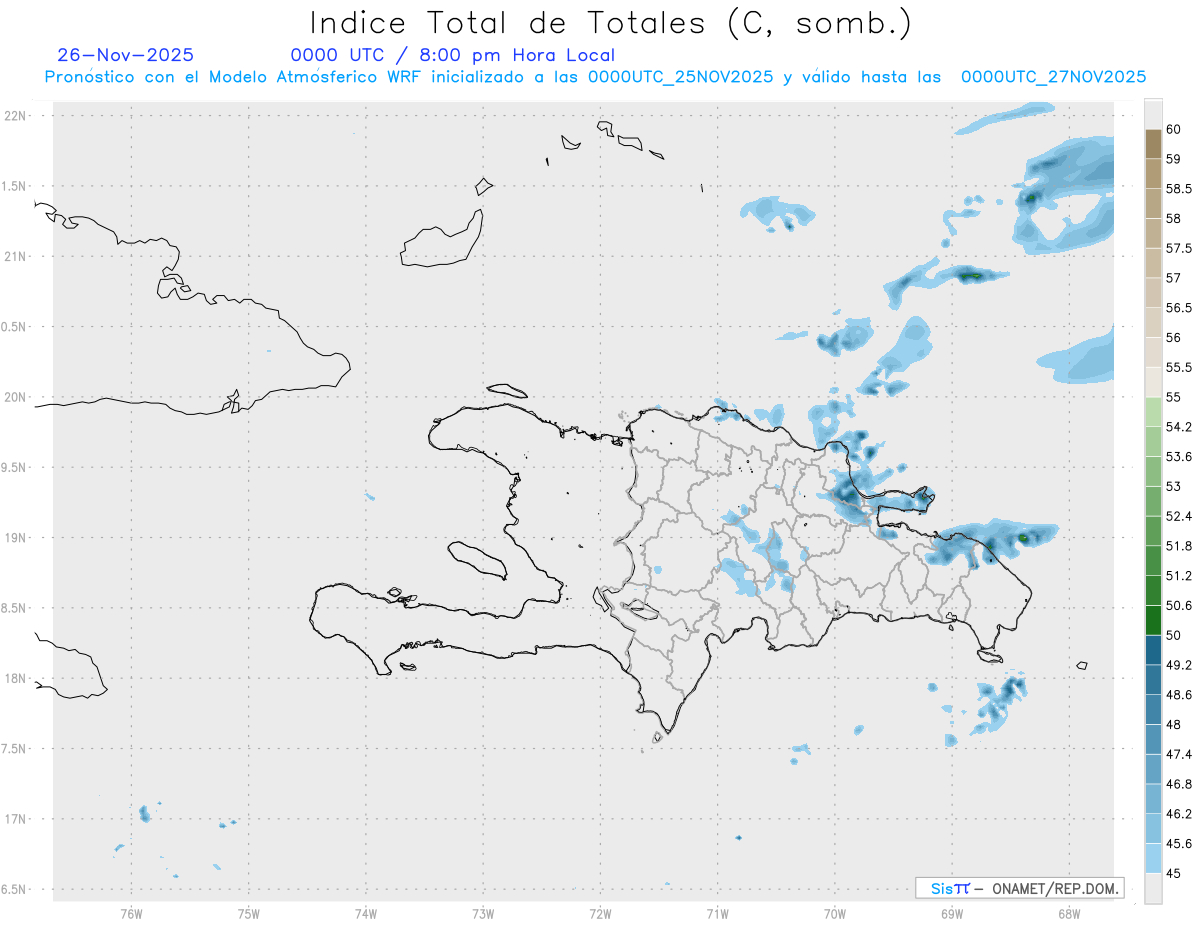Click the 68W longitude label

coord(1069,913)
